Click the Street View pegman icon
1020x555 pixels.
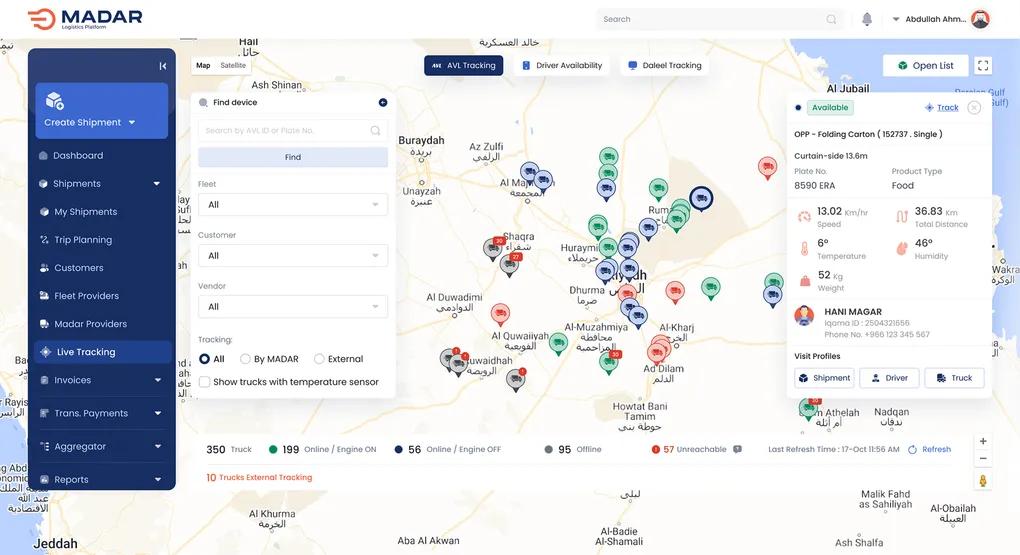983,481
